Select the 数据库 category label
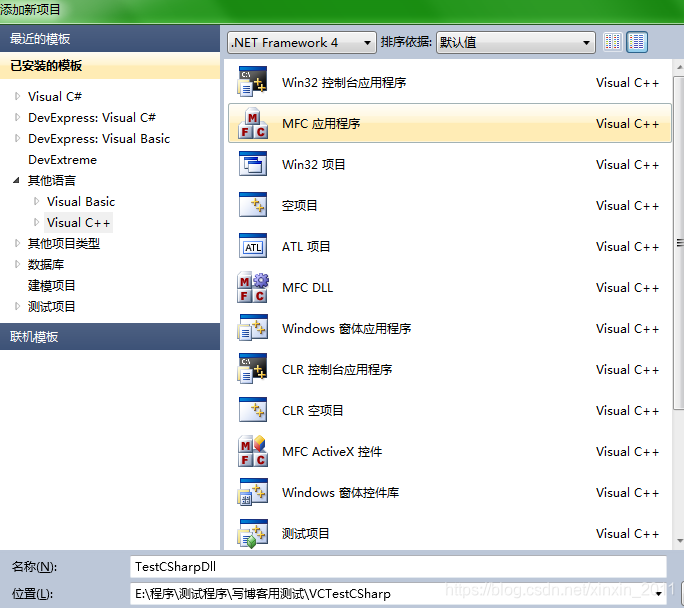 [x=46, y=264]
